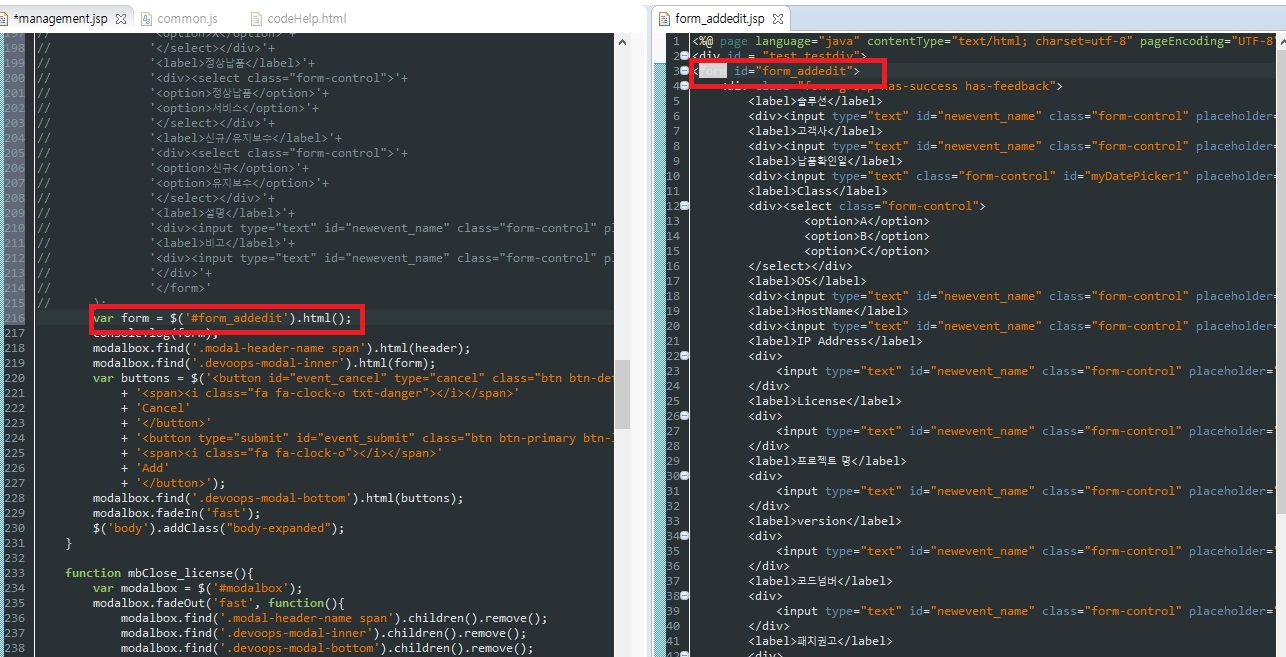Click the modalbox.find('.modal-header-name span').html(header); line
Screen dimensions: 1286x657
[x=281, y=348]
